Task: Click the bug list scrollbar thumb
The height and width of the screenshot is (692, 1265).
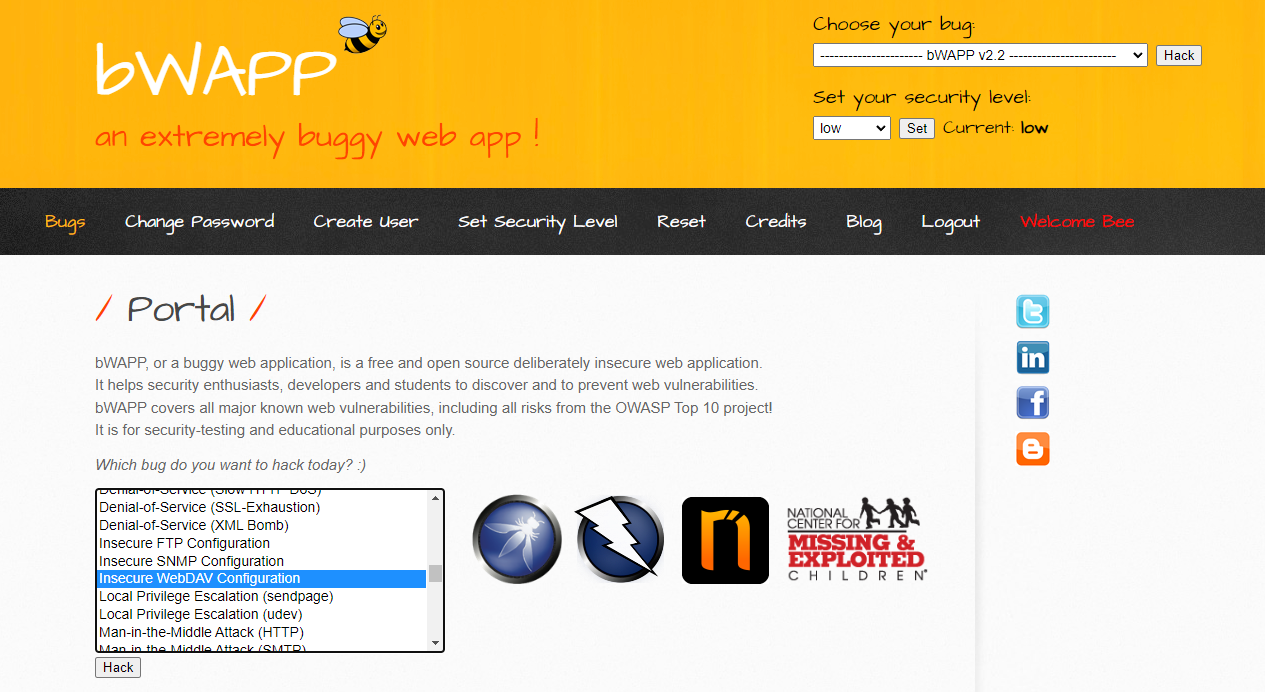Action: pyautogui.click(x=435, y=573)
